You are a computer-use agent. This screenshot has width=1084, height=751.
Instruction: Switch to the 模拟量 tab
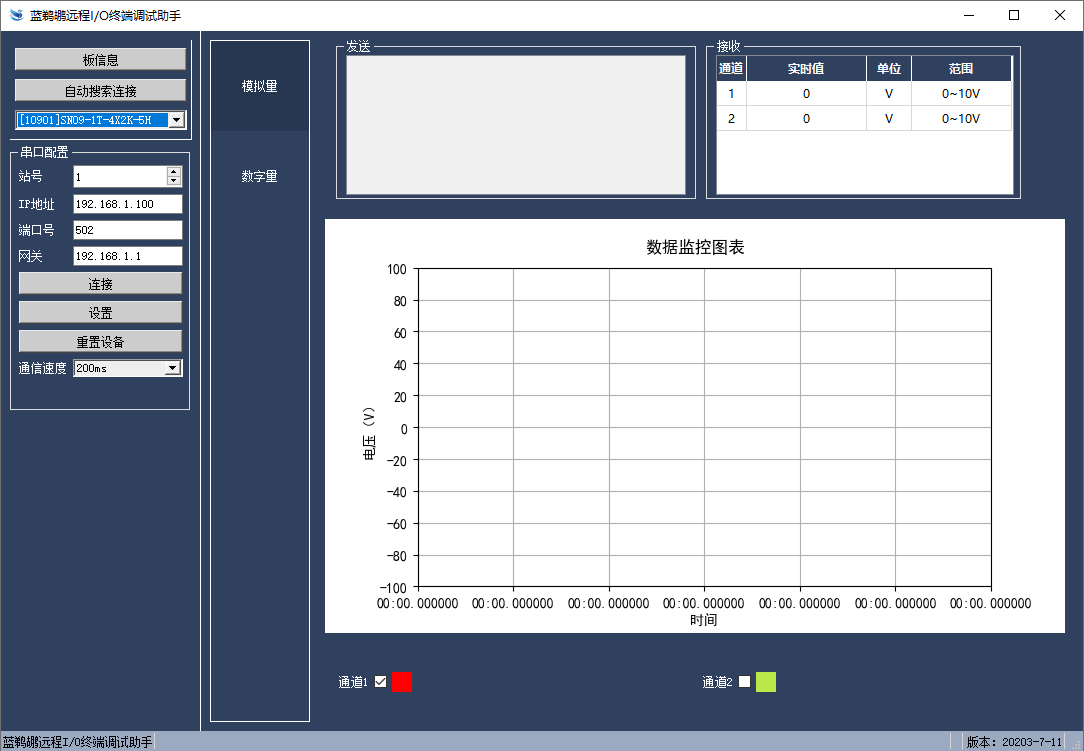tap(260, 86)
